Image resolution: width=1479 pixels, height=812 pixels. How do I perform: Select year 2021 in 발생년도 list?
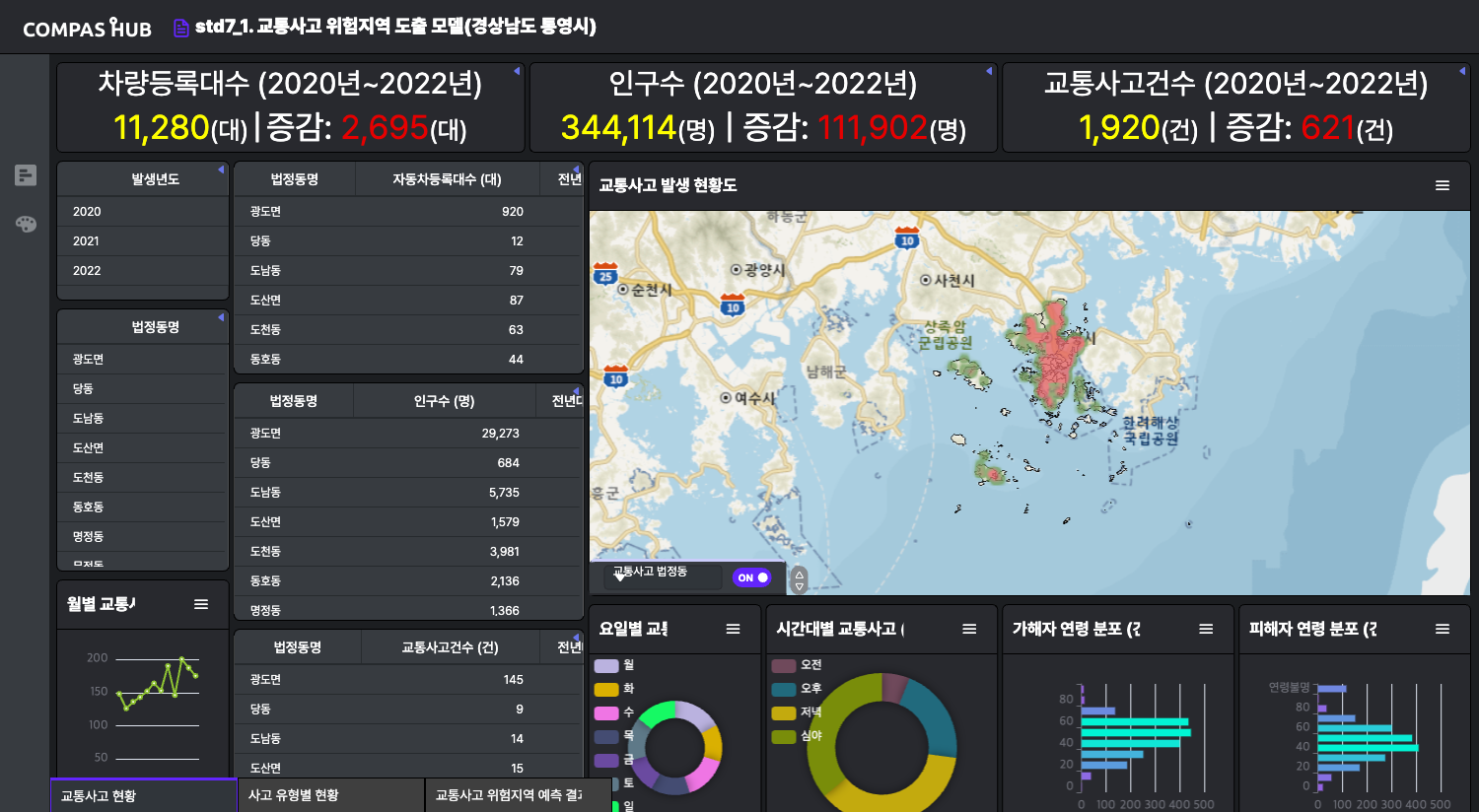(87, 241)
